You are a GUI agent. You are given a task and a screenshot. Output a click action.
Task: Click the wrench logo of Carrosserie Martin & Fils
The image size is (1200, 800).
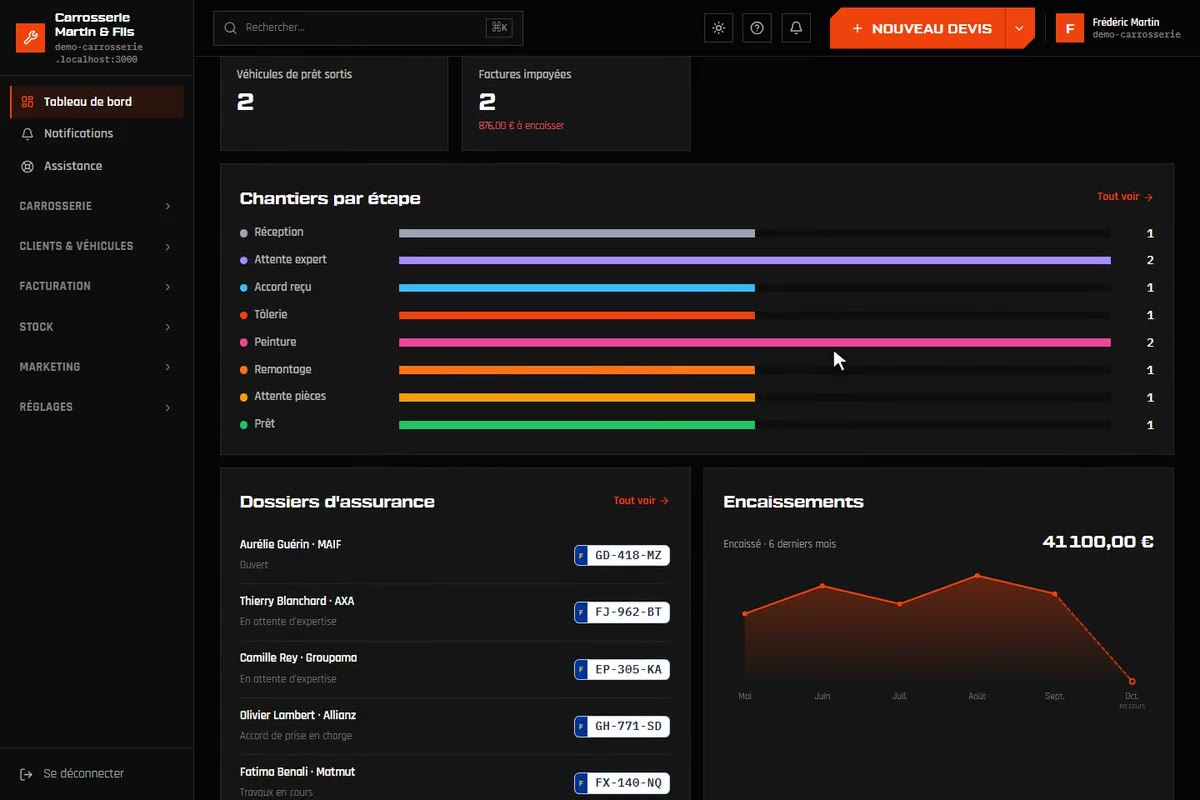coord(30,38)
